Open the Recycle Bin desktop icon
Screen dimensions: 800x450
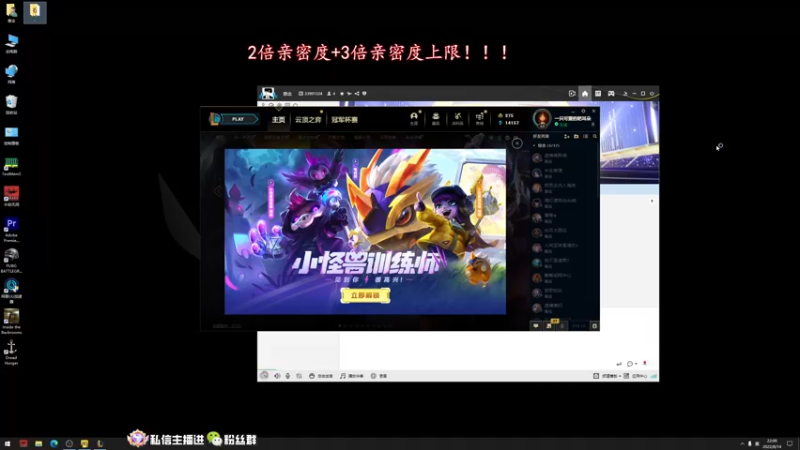tap(11, 105)
